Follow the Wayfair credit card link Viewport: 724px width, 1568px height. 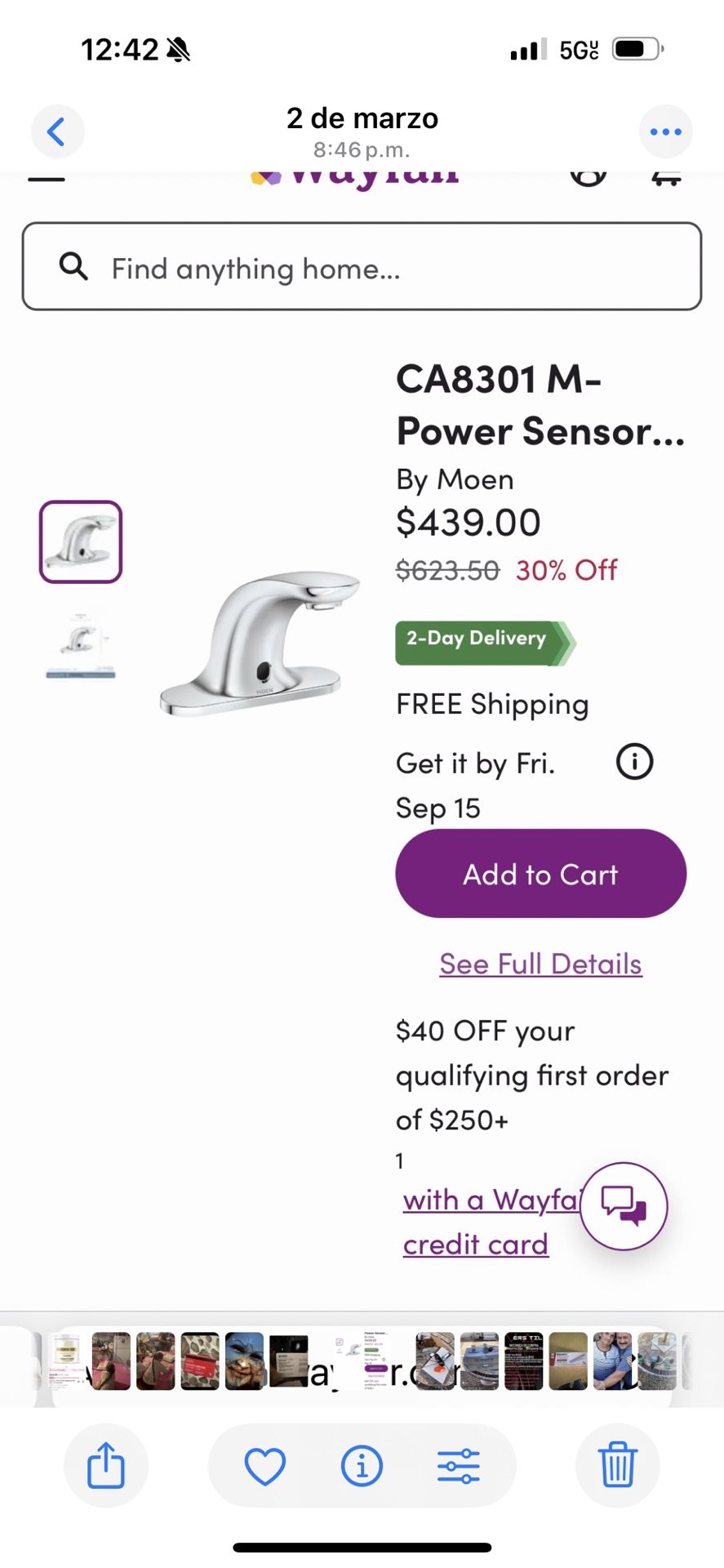coord(476,1244)
